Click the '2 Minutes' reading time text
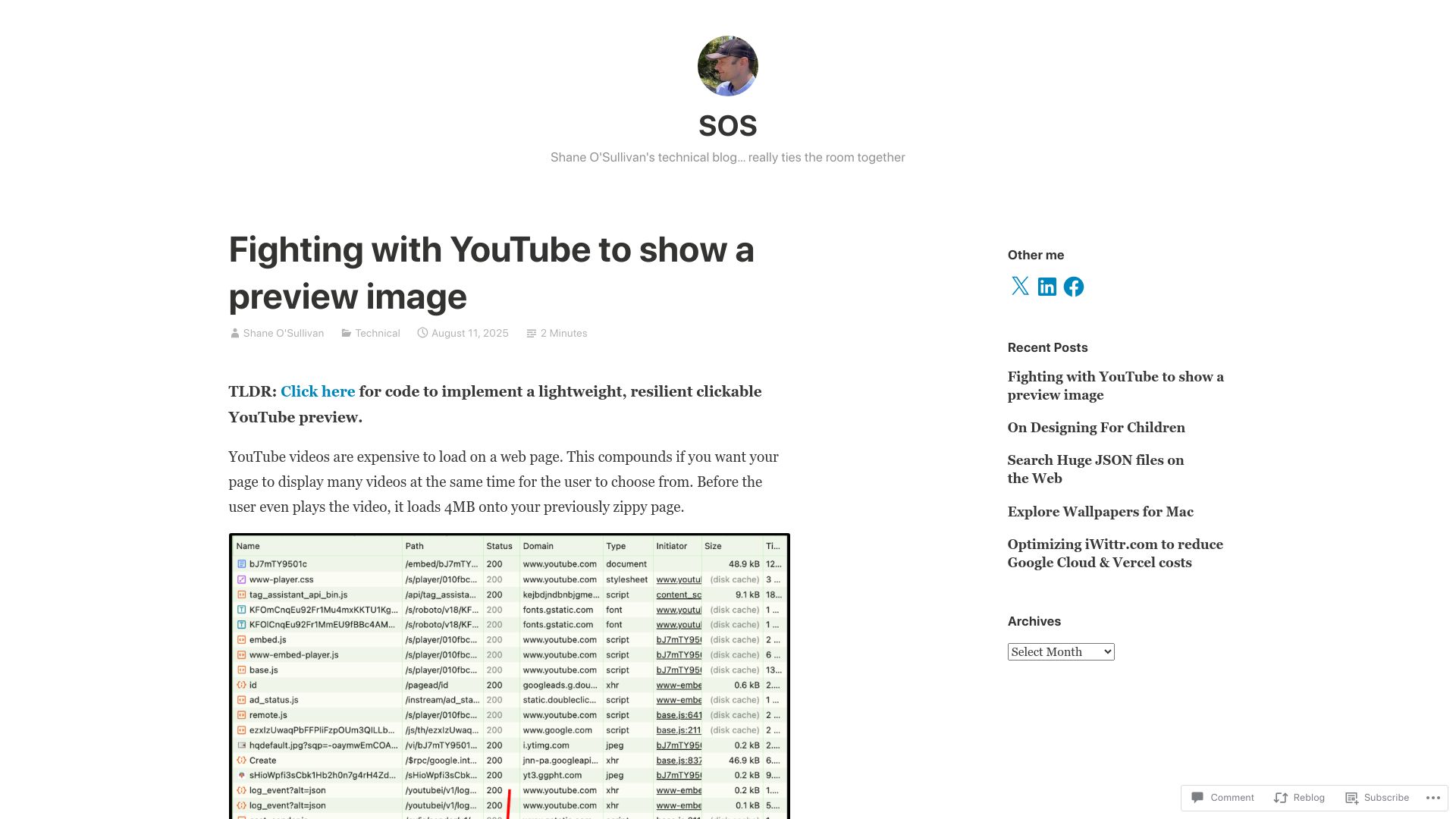Image resolution: width=1456 pixels, height=819 pixels. tap(563, 333)
